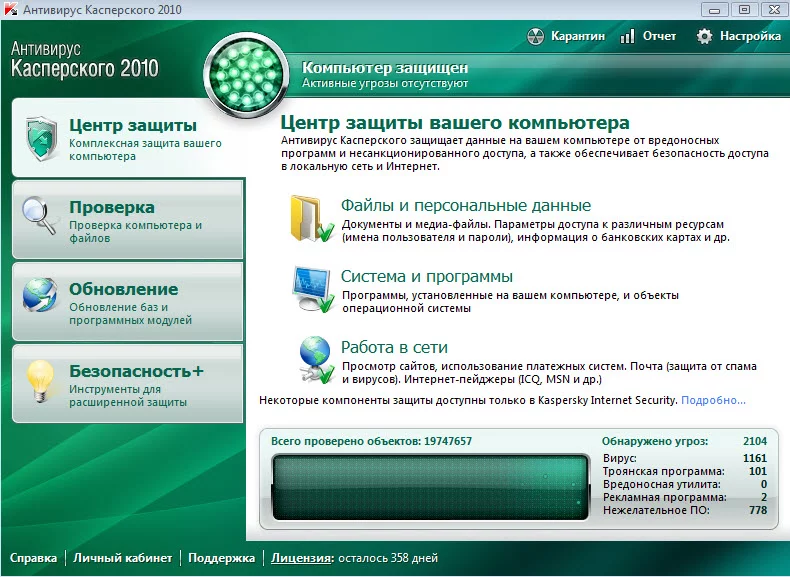Image resolution: width=790 pixels, height=577 pixels.
Task: Click the globe icon of Обновление
Action: tap(39, 295)
